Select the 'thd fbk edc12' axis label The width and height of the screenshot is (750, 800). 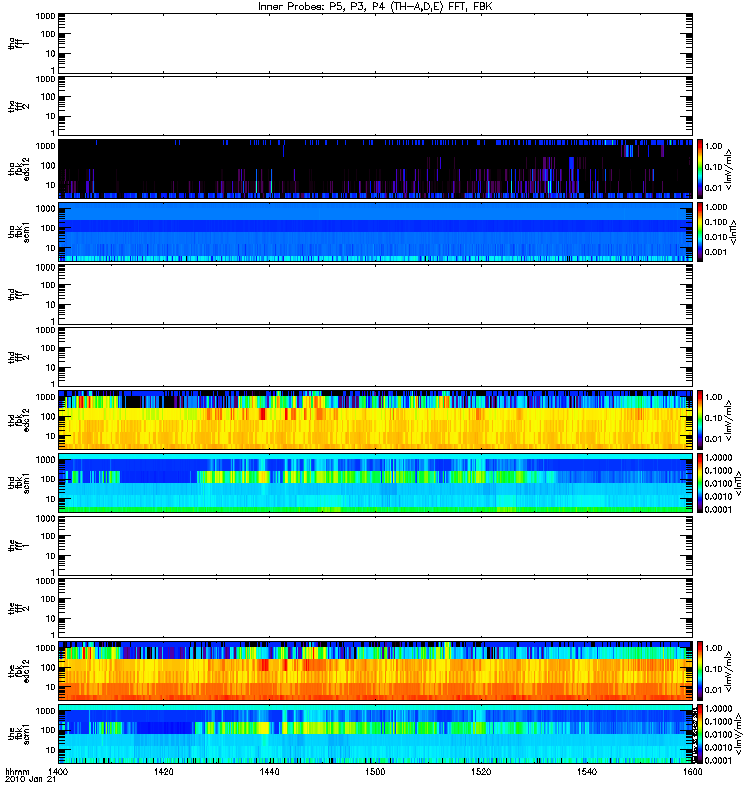19,420
